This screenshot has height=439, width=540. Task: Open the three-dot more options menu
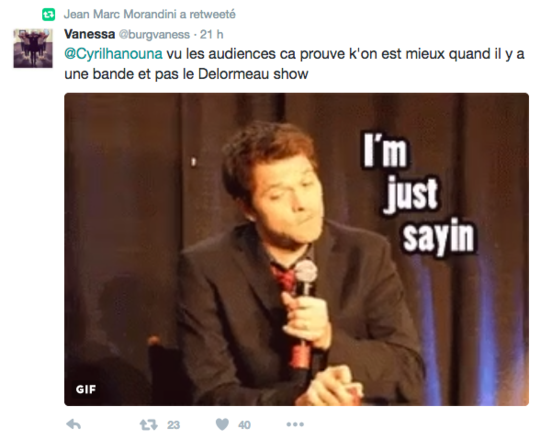[295, 425]
